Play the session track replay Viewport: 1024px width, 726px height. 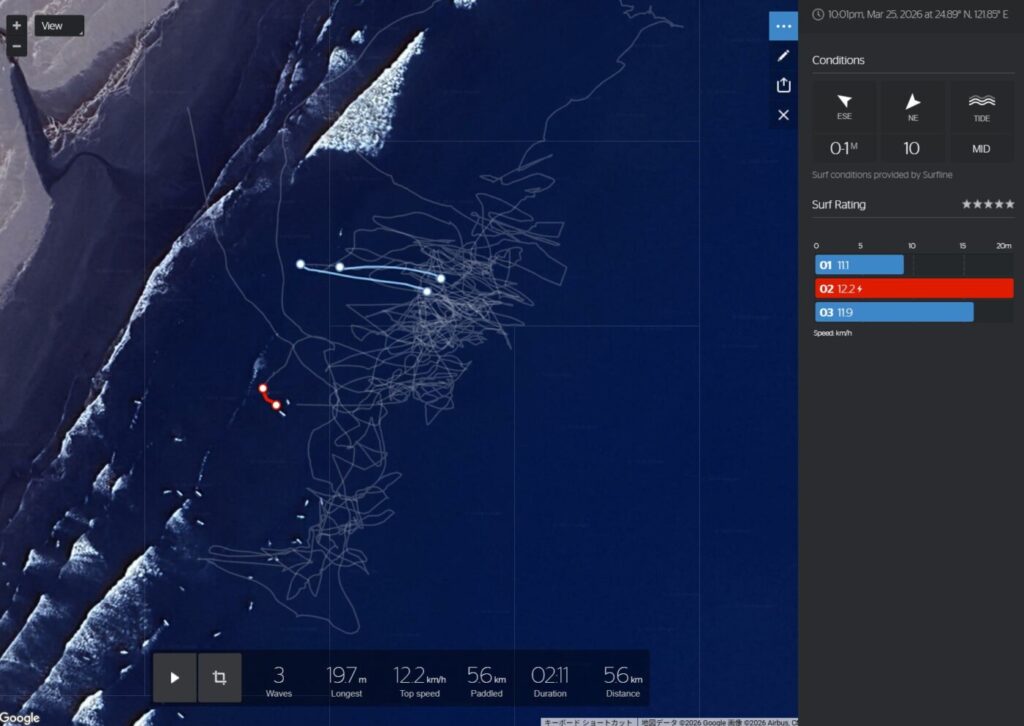coord(175,677)
